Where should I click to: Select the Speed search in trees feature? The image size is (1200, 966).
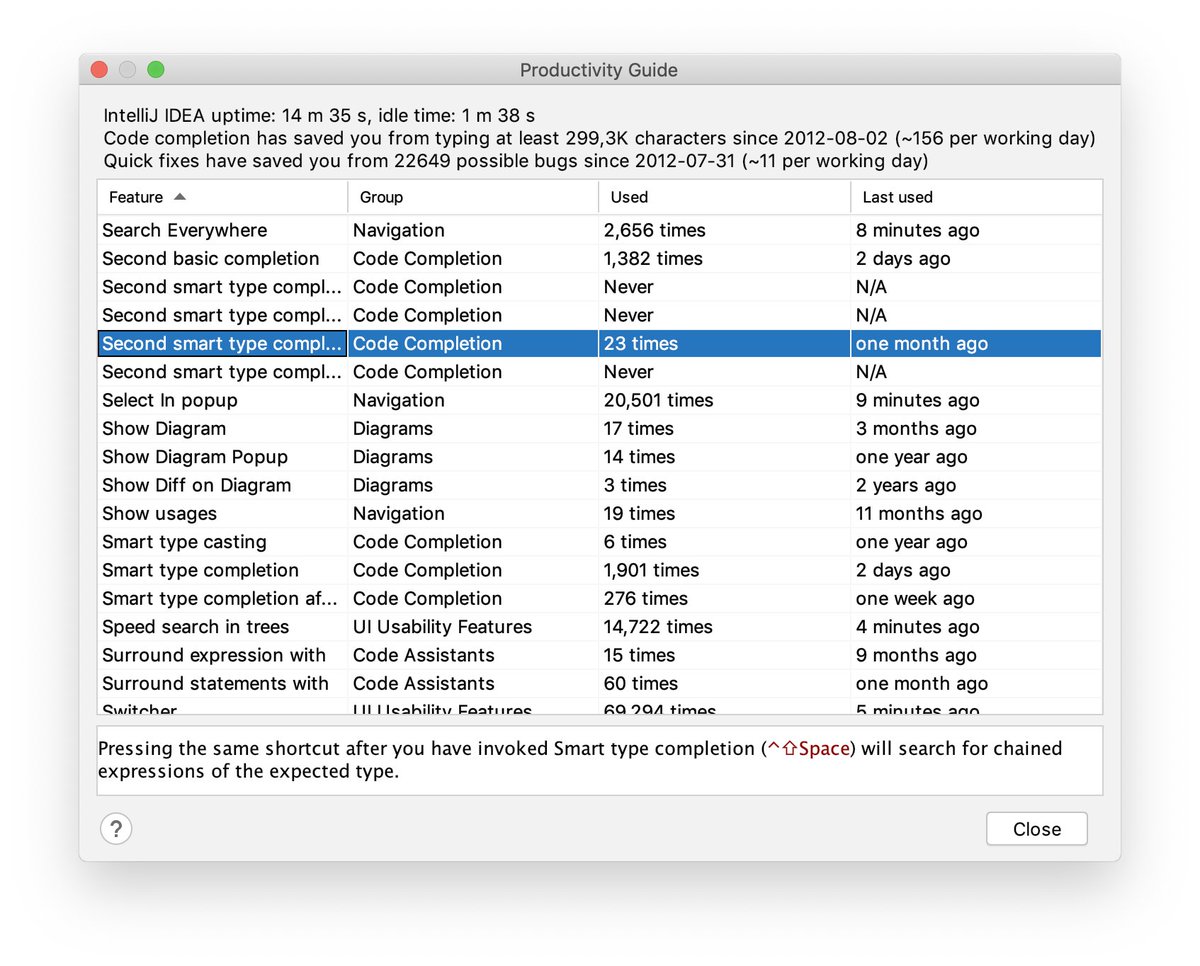point(222,627)
